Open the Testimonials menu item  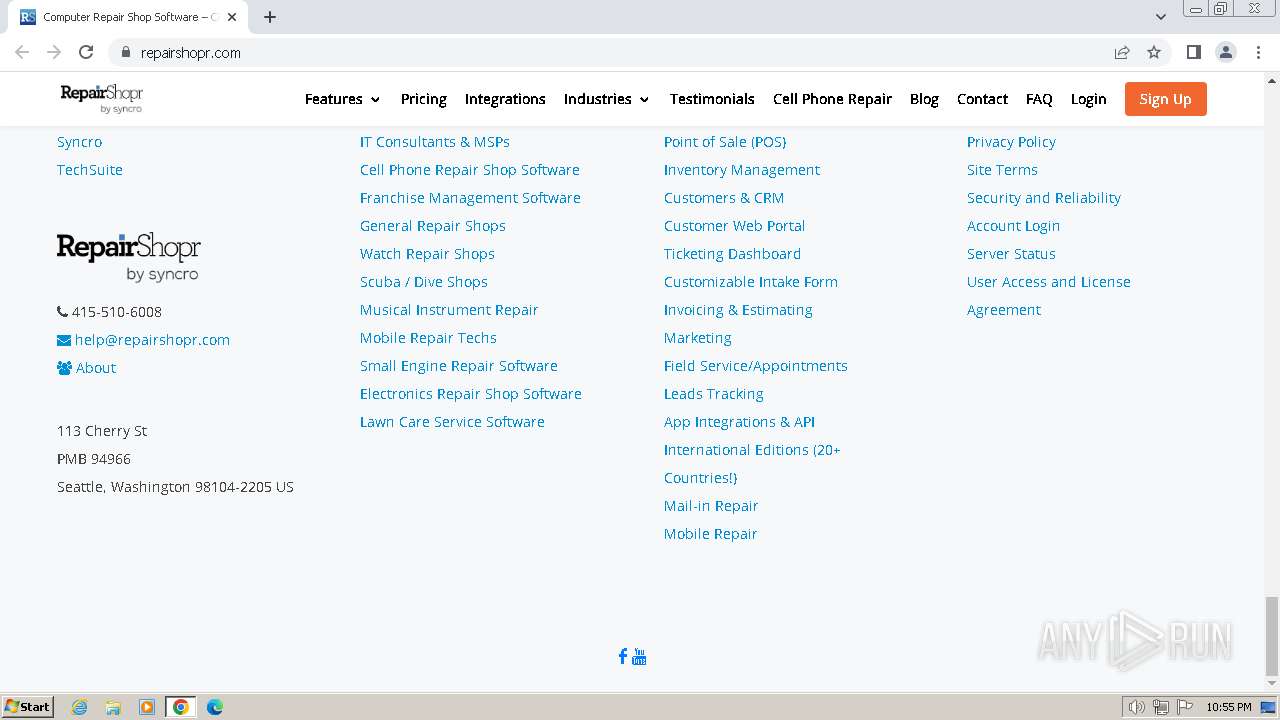pos(712,99)
